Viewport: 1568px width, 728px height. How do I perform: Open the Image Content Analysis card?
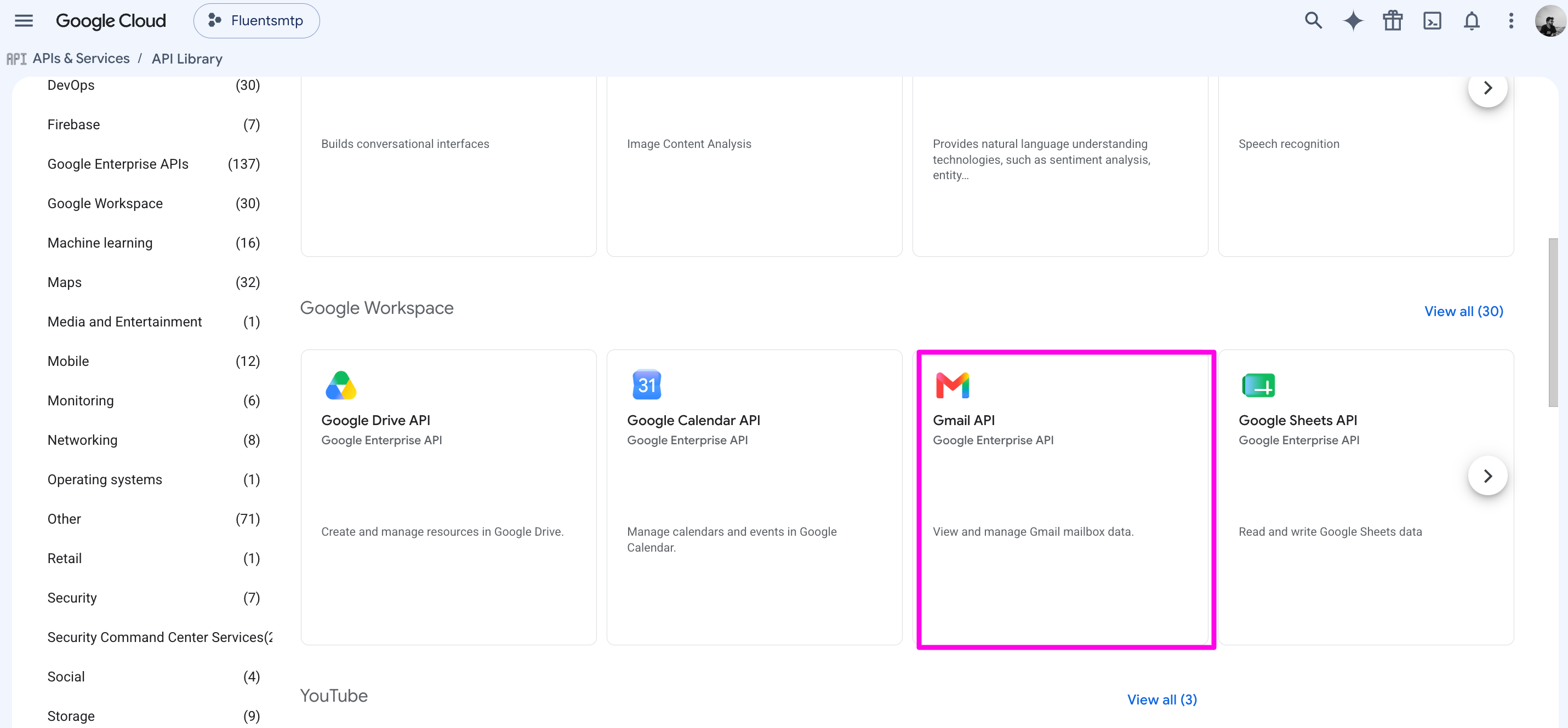point(754,166)
